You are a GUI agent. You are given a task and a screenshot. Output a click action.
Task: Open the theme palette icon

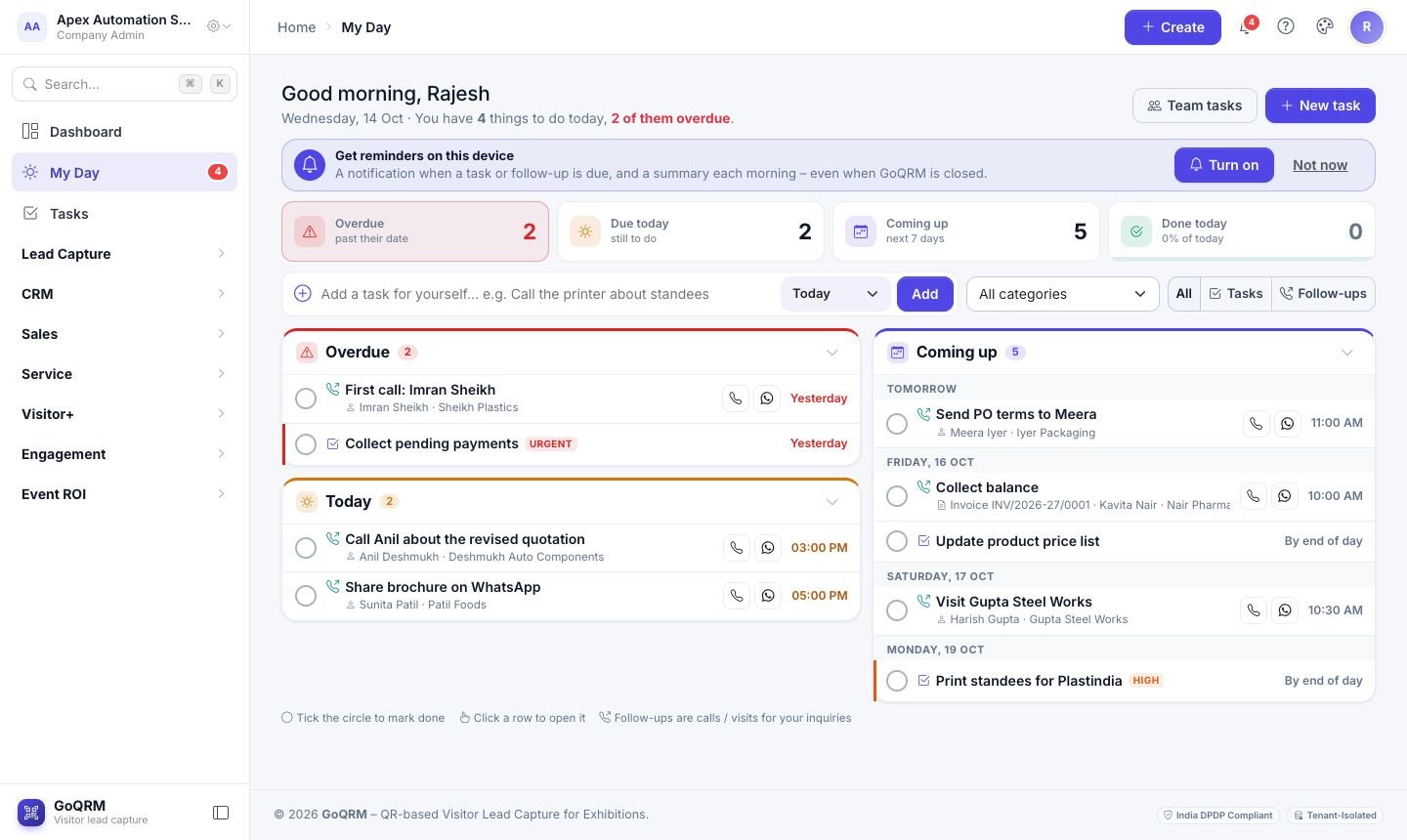click(x=1325, y=27)
